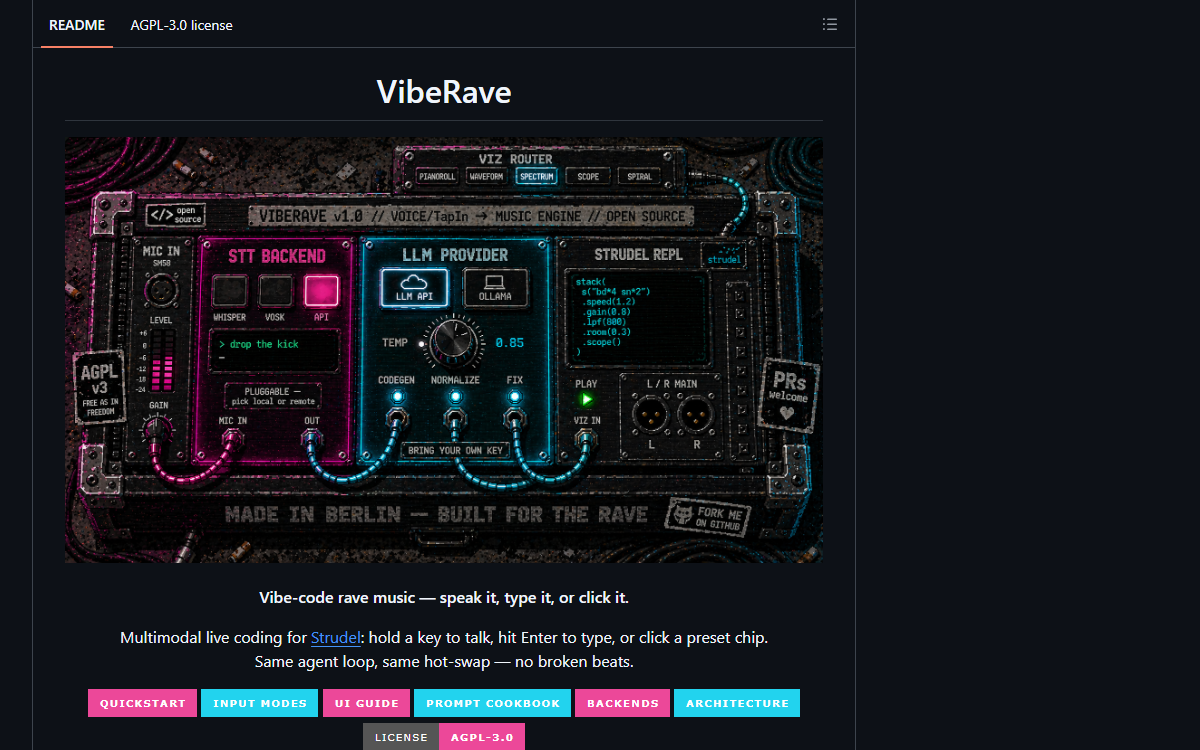This screenshot has width=1200, height=750.
Task: Click the BRING YOUR OWN KEY label
Action: (455, 450)
